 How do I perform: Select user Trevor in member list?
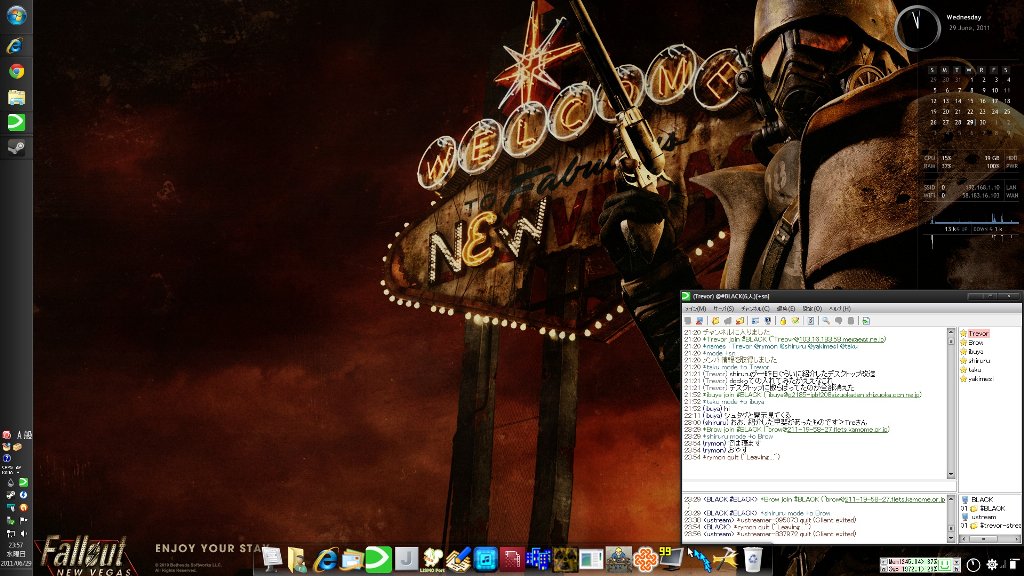pos(978,333)
